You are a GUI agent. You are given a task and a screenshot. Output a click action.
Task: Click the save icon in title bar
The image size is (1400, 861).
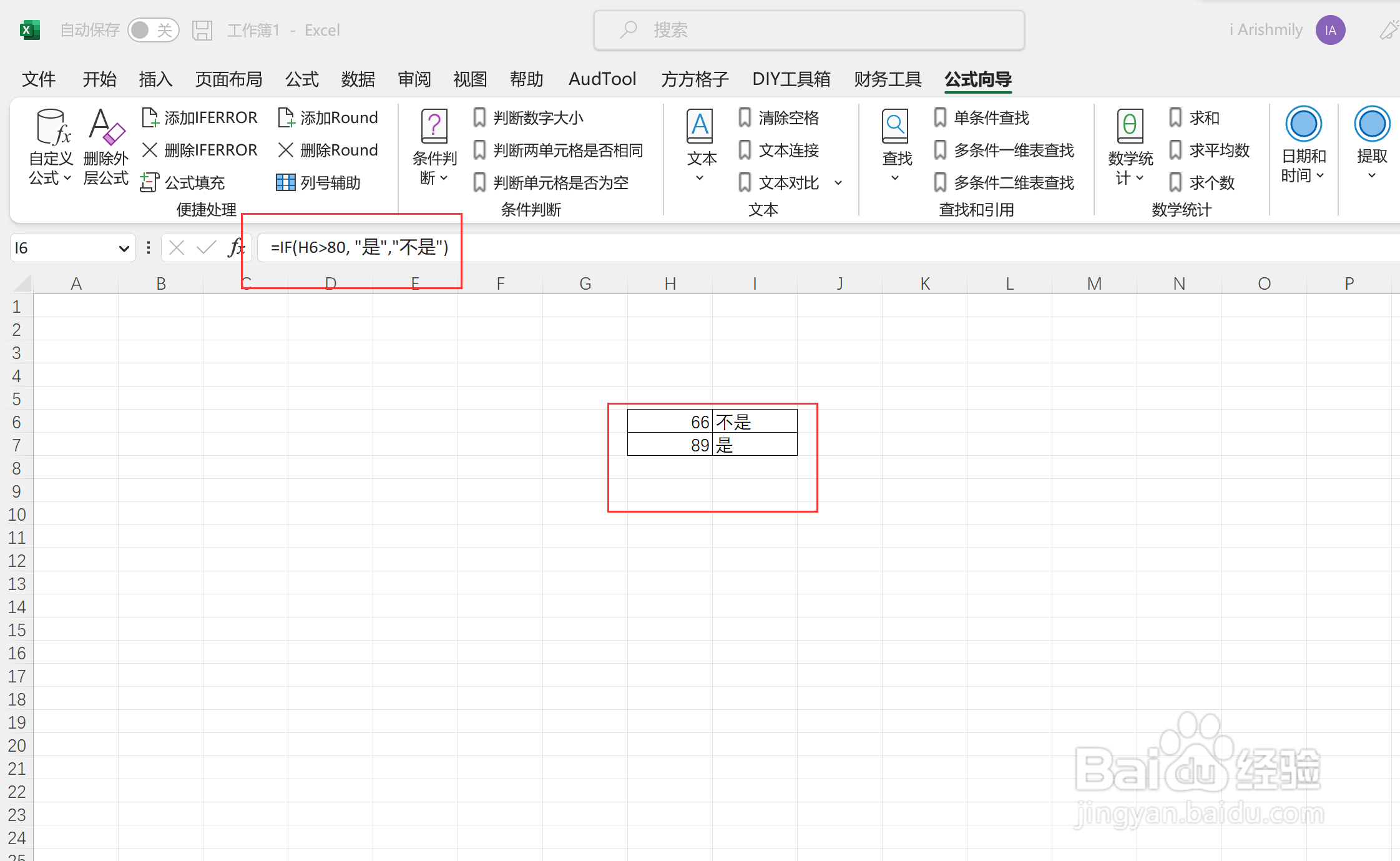coord(202,30)
